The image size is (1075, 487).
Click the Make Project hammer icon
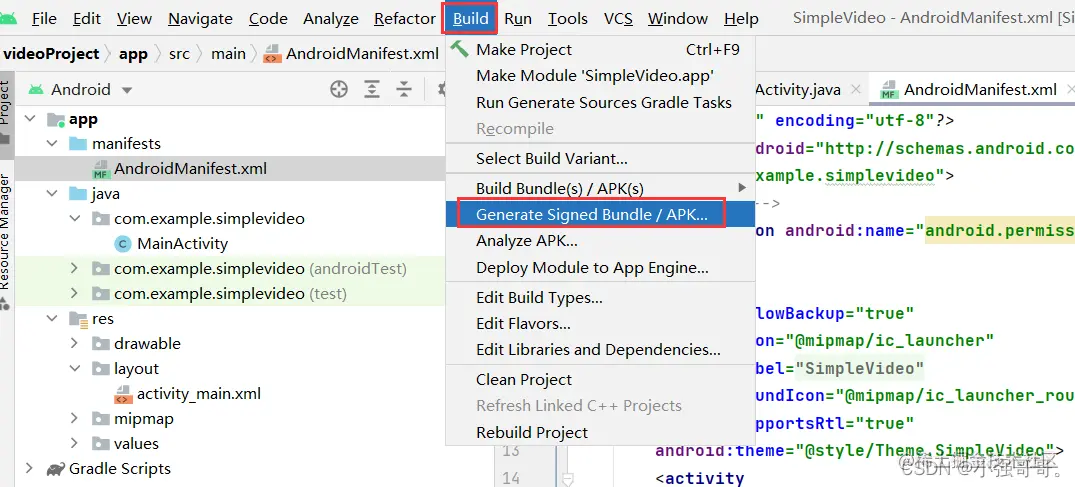[x=460, y=49]
